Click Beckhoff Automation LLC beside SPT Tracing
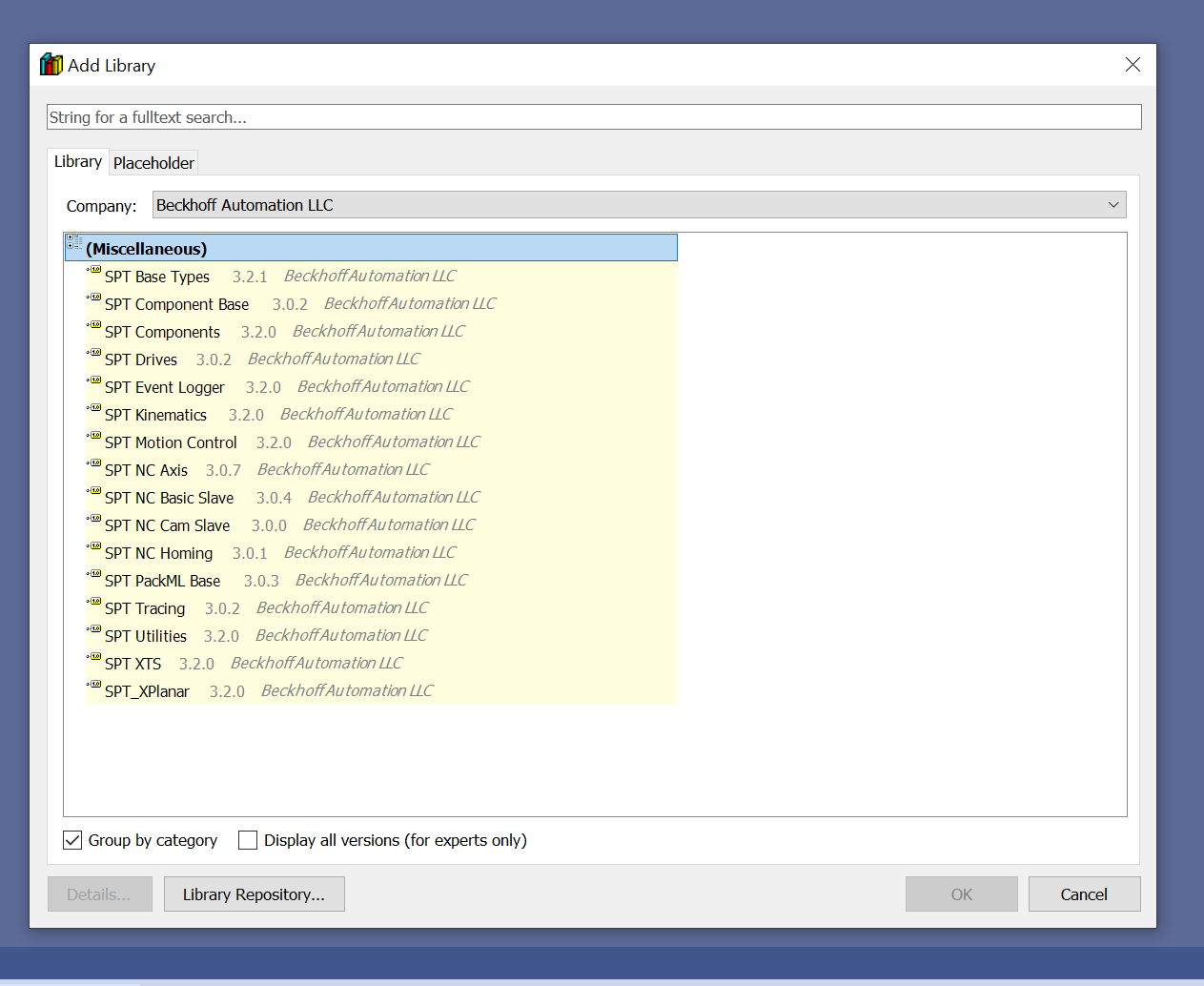The width and height of the screenshot is (1204, 986). tap(342, 607)
